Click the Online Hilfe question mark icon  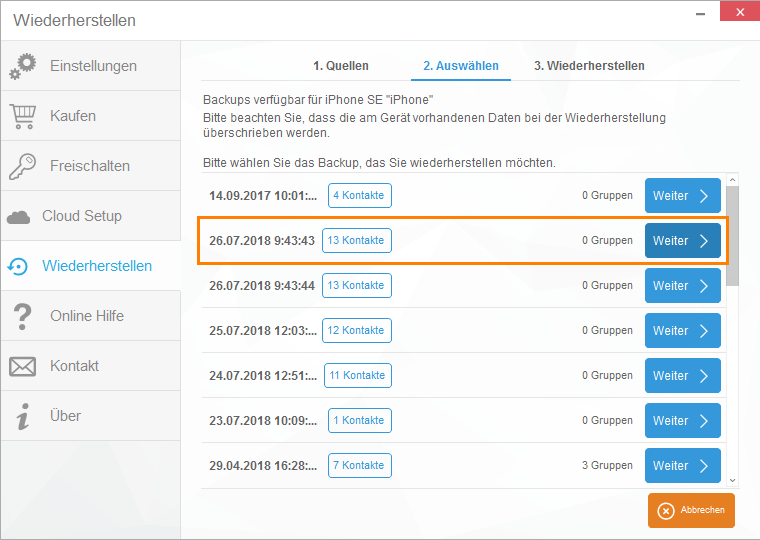[22, 317]
